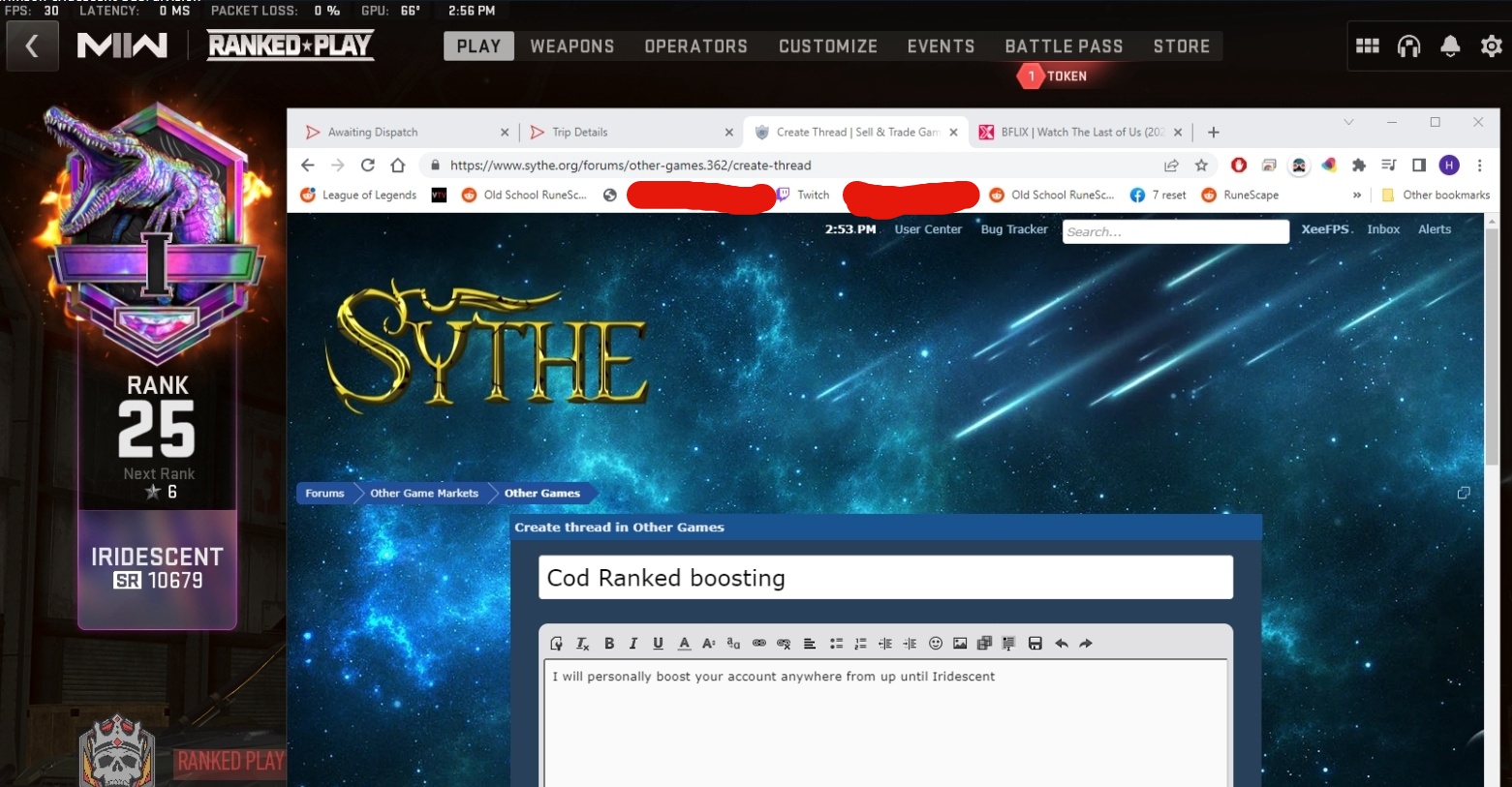Select the WEAPONS tab in game menu
Image resolution: width=1512 pixels, height=787 pixels.
tap(571, 46)
